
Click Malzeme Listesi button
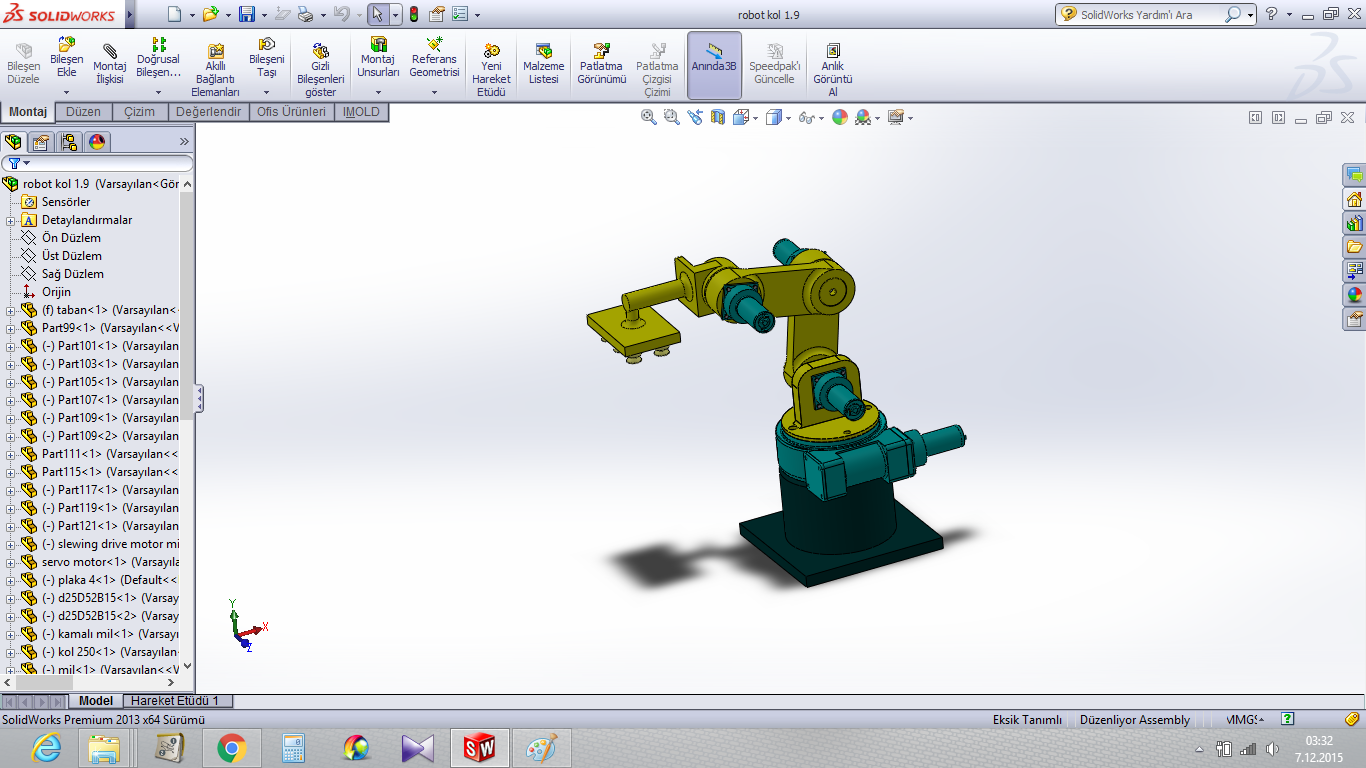pos(544,64)
